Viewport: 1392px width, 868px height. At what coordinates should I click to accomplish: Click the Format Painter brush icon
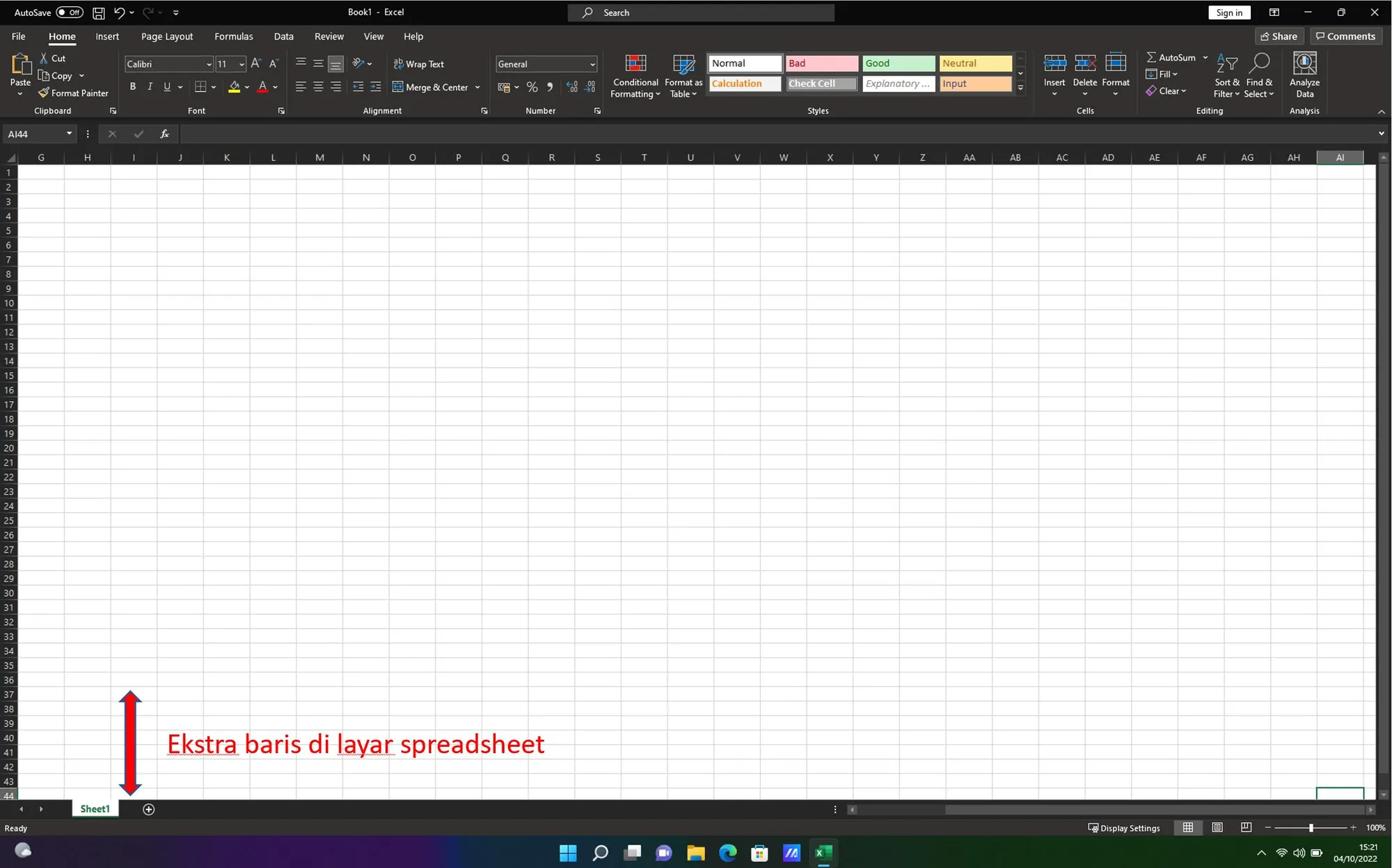click(x=44, y=93)
